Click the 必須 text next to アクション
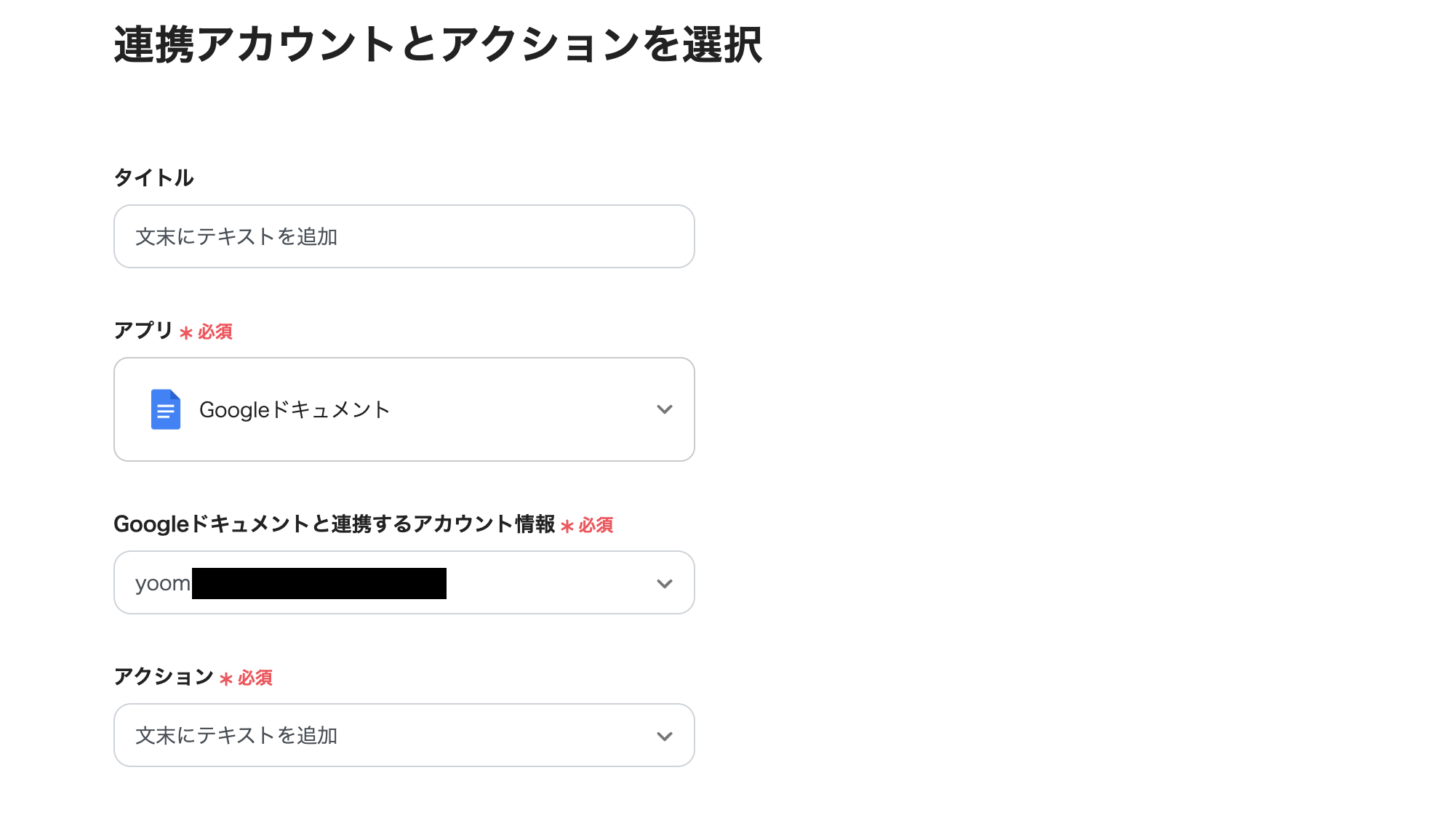This screenshot has width=1456, height=826. pos(255,678)
